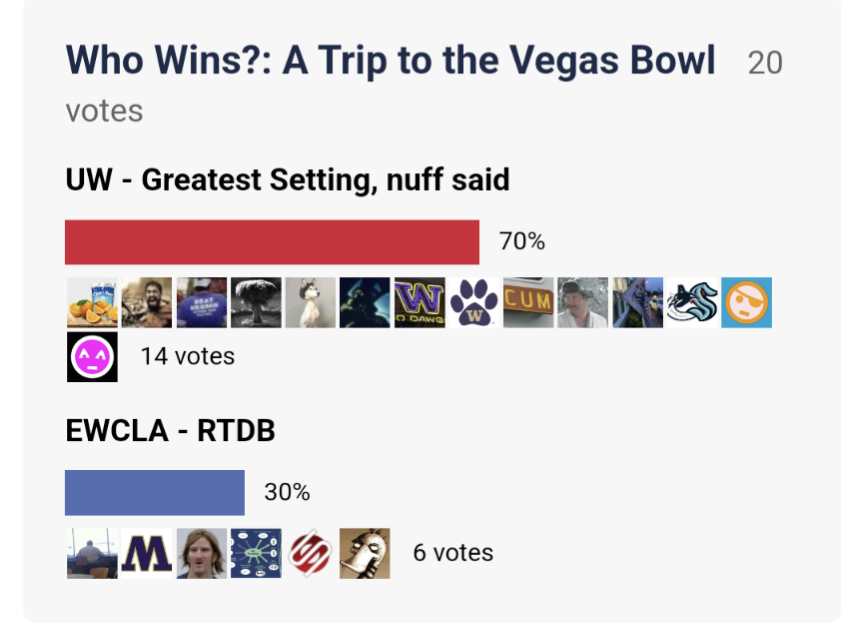The height and width of the screenshot is (631, 863).
Task: Click the cartoon knight helmet avatar
Action: pos(365,553)
